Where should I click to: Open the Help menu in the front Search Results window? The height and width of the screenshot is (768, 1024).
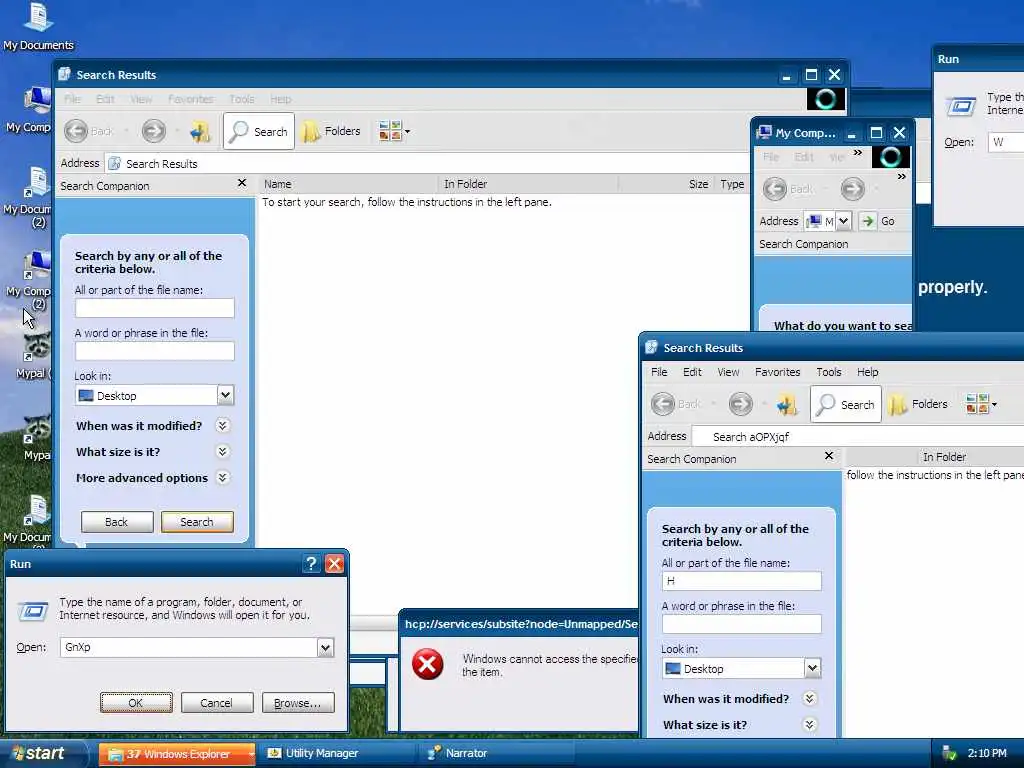867,372
